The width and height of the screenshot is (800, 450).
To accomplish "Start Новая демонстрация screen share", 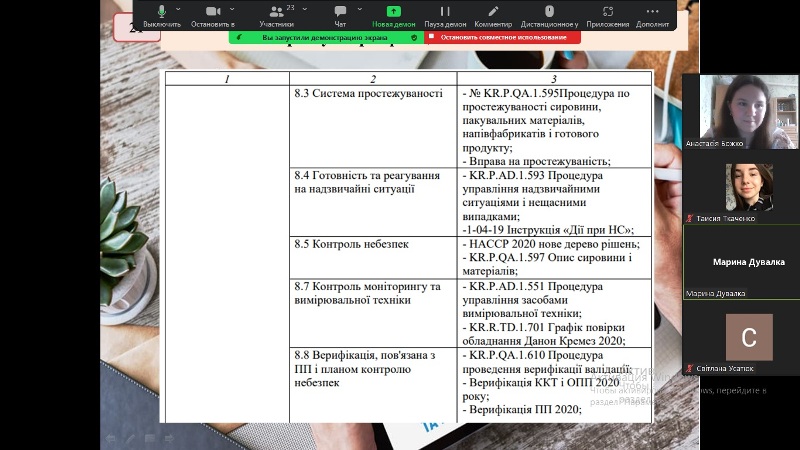I will click(x=393, y=16).
